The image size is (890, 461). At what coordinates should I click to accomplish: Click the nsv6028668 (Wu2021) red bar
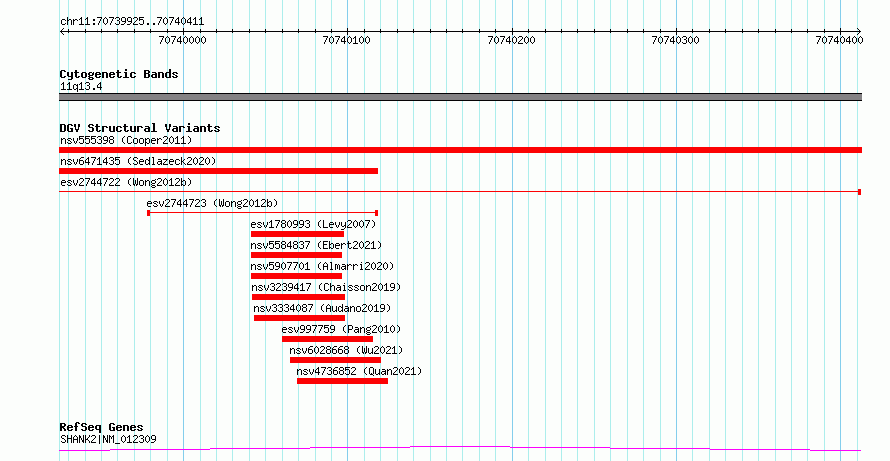pyautogui.click(x=335, y=360)
